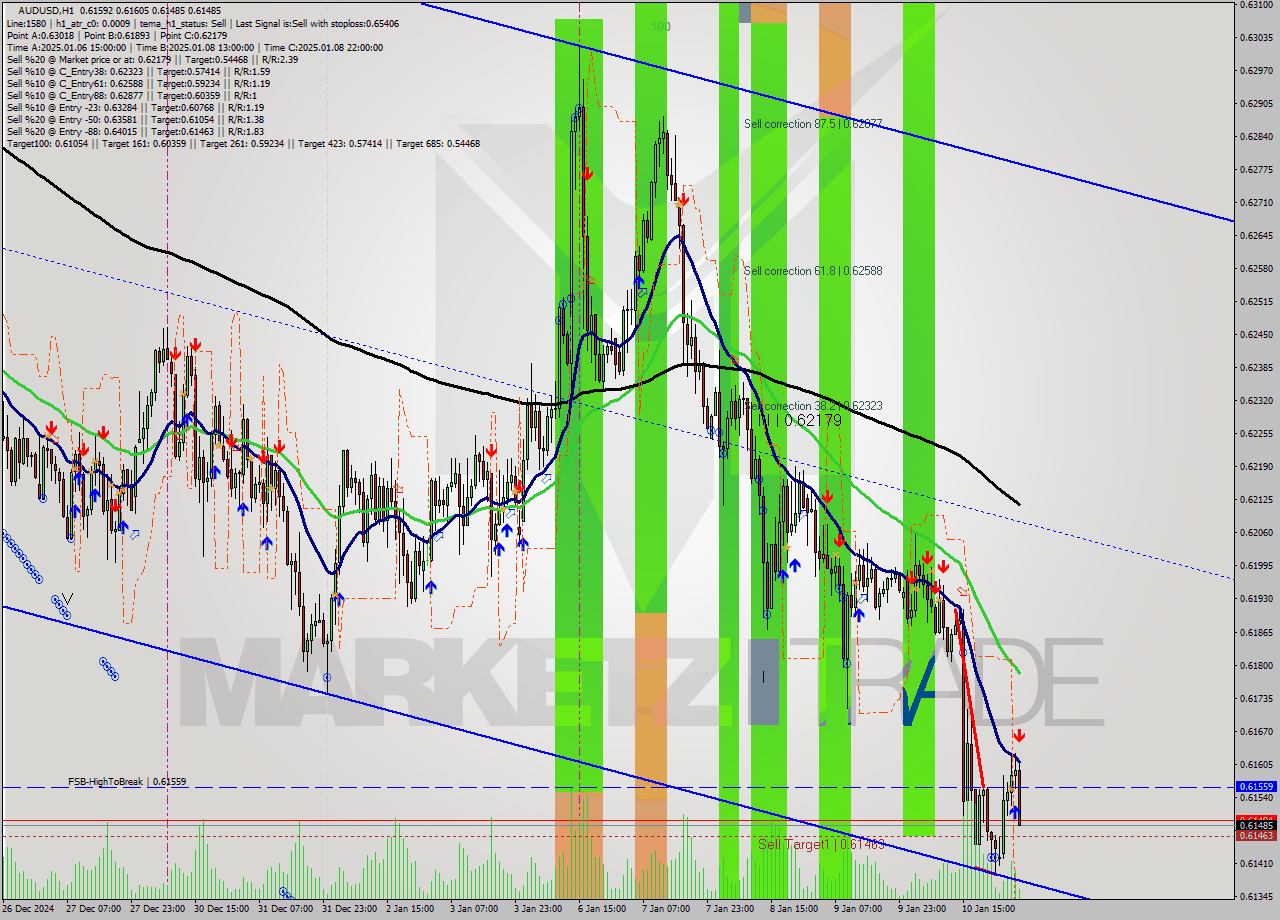The width and height of the screenshot is (1280, 920).
Task: Click the 'Sell %10 @ C_Entry38: 0.62323' line
Action: (138, 71)
